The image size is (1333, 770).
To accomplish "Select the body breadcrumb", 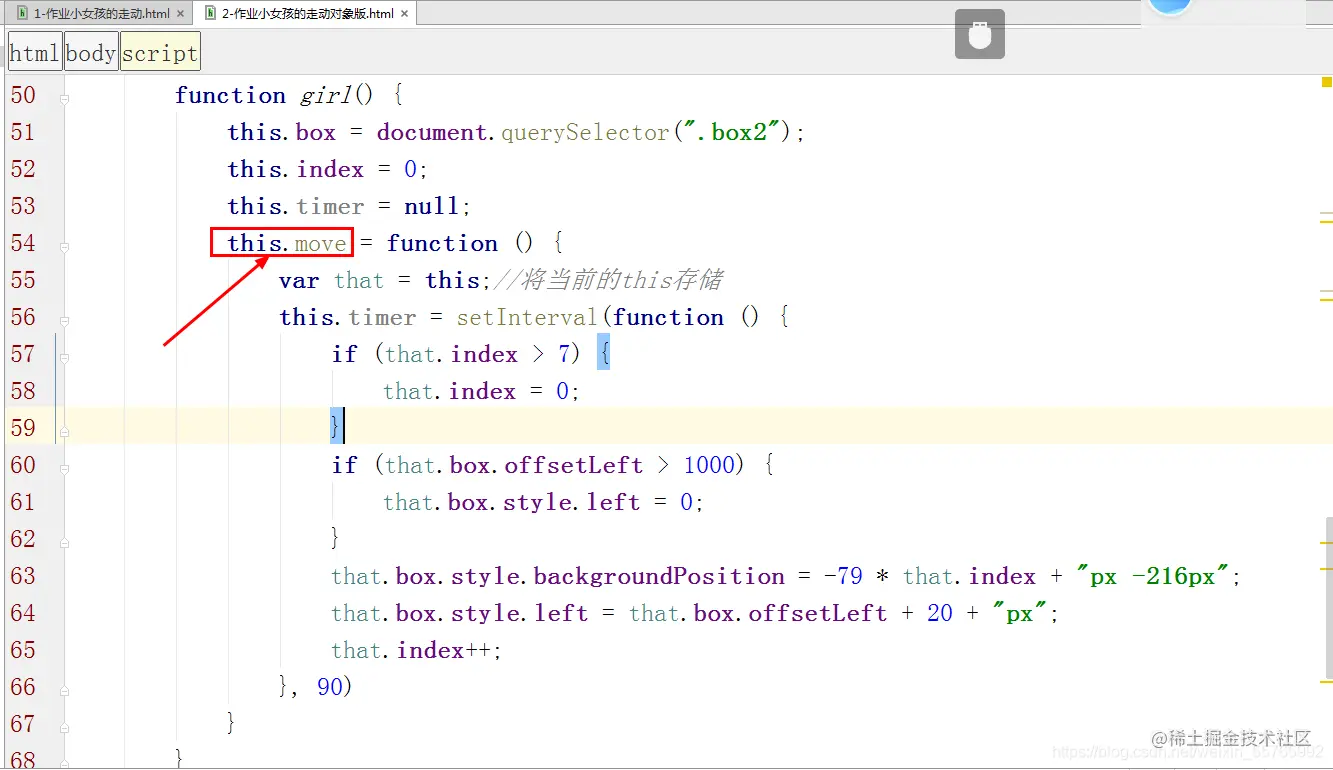I will pos(91,53).
